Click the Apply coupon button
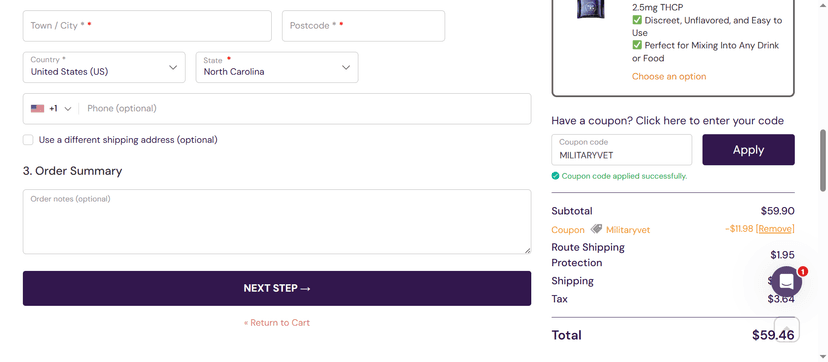Viewport: 828px width, 362px height. coord(748,150)
